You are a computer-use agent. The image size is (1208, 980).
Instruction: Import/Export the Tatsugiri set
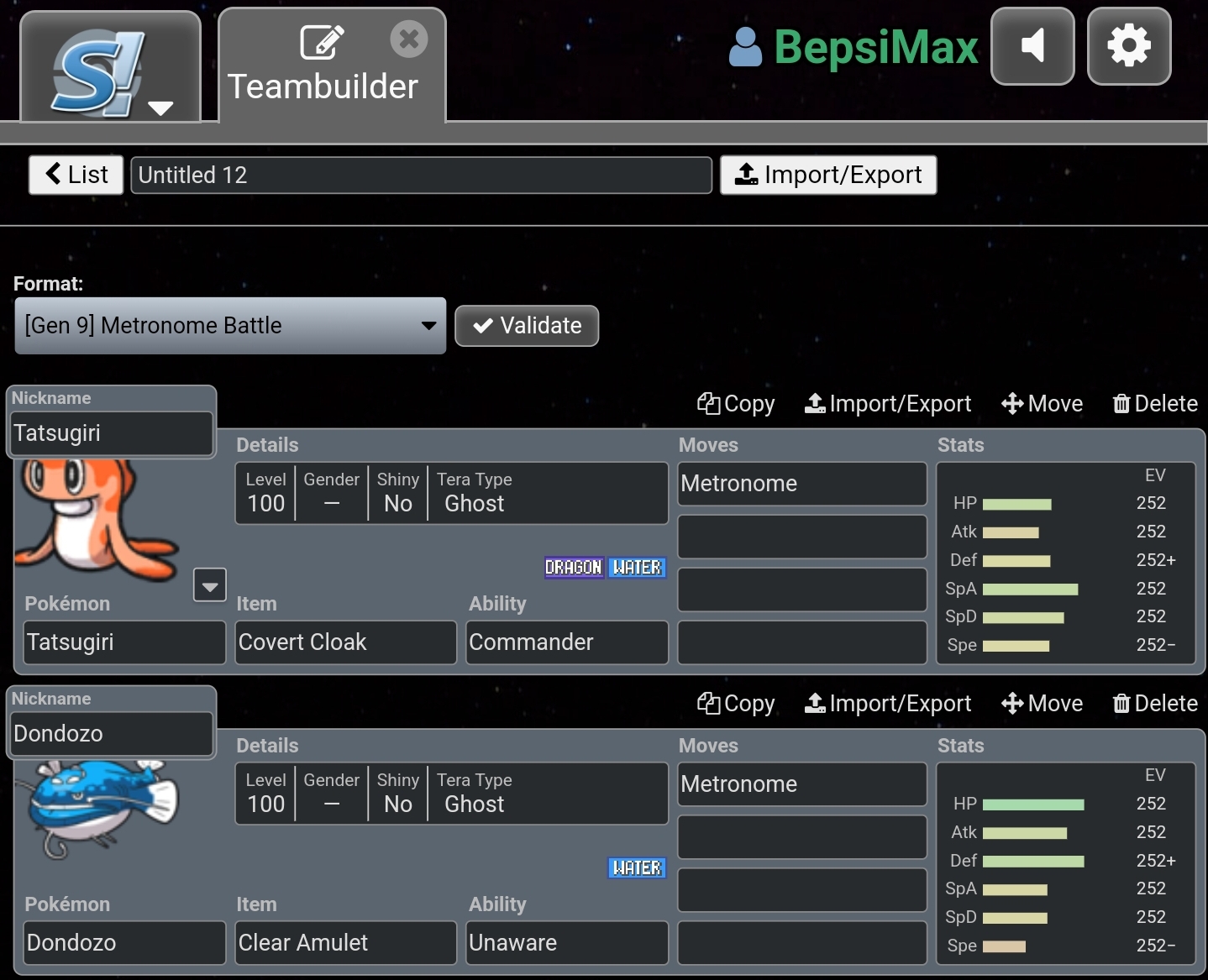pos(888,404)
